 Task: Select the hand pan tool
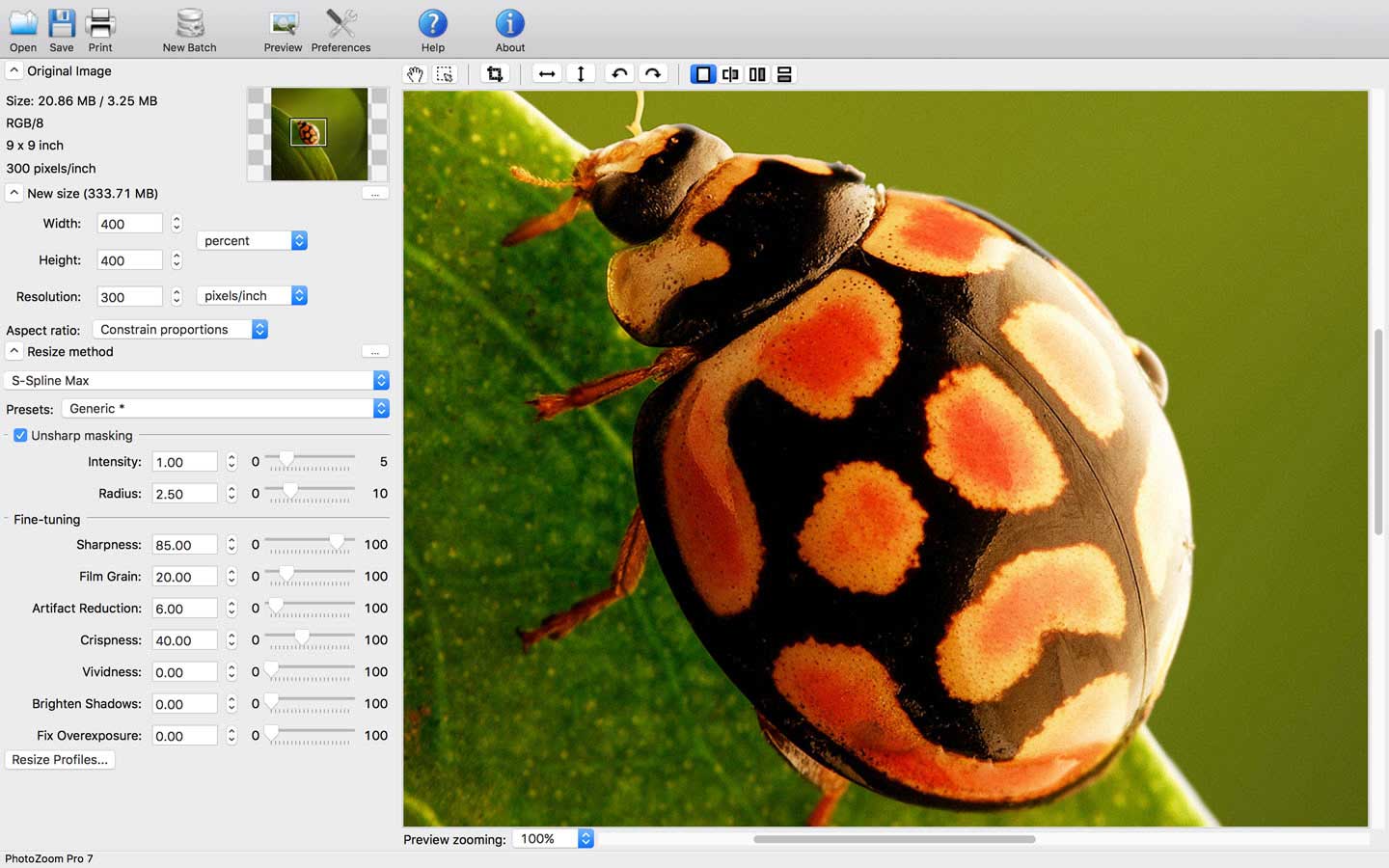click(x=415, y=74)
